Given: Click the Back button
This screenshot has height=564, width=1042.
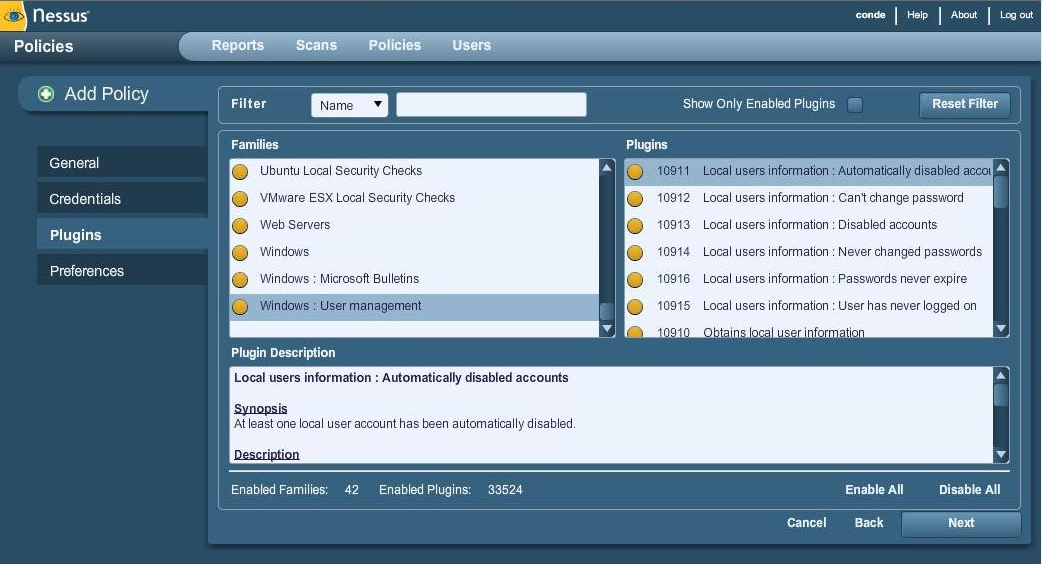Looking at the screenshot, I should point(869,523).
